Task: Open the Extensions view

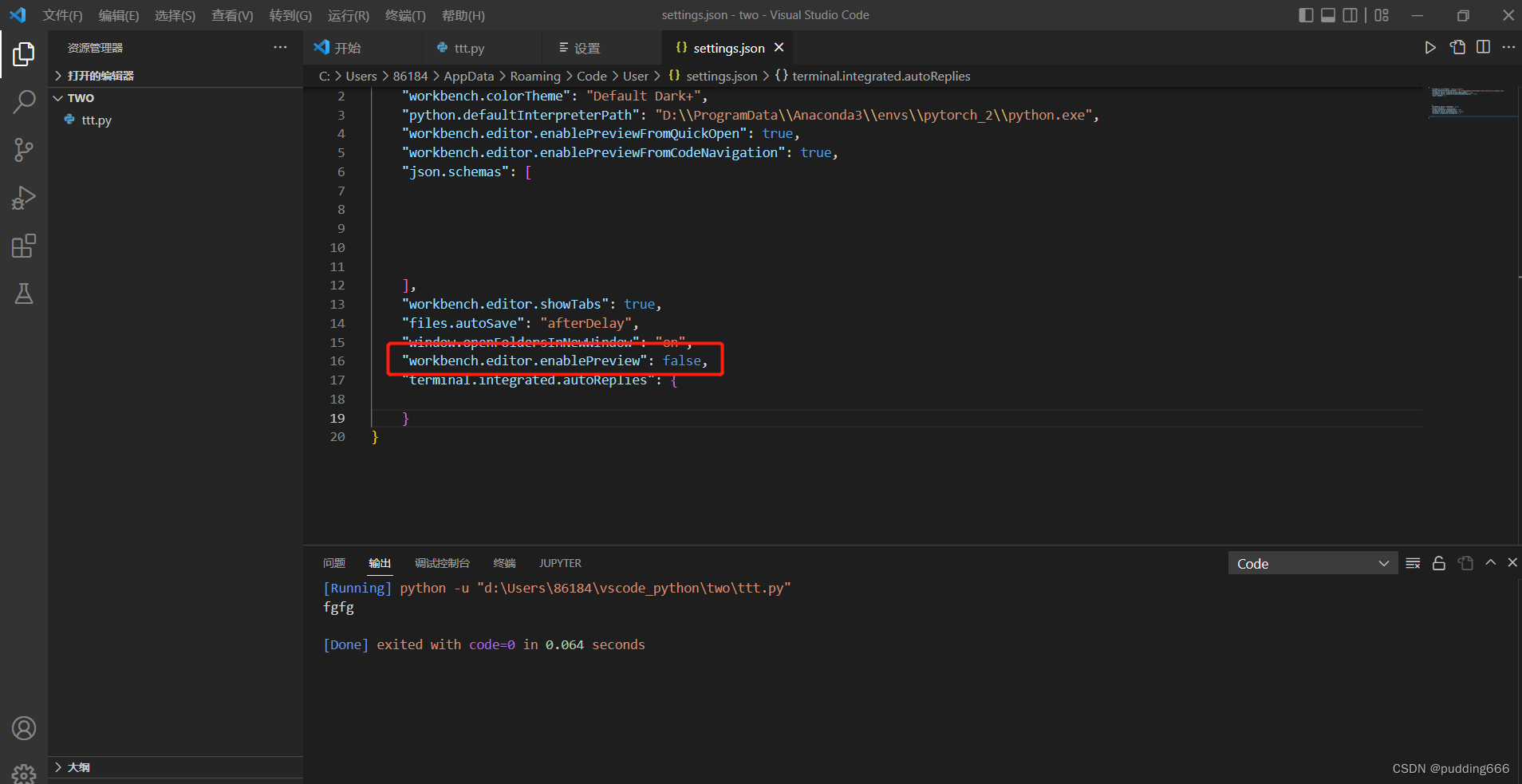Action: tap(24, 246)
